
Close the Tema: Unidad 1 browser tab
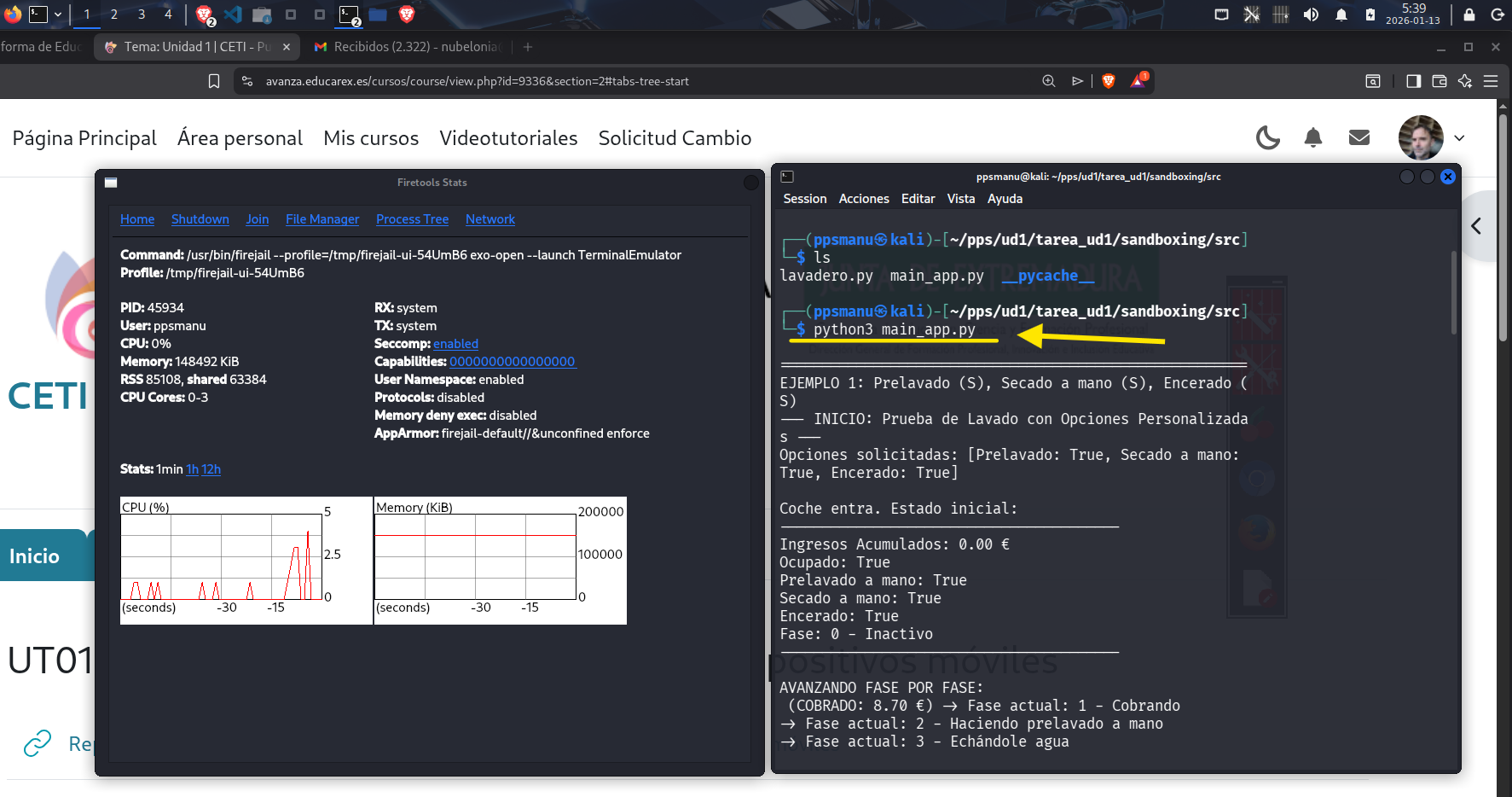coord(287,47)
